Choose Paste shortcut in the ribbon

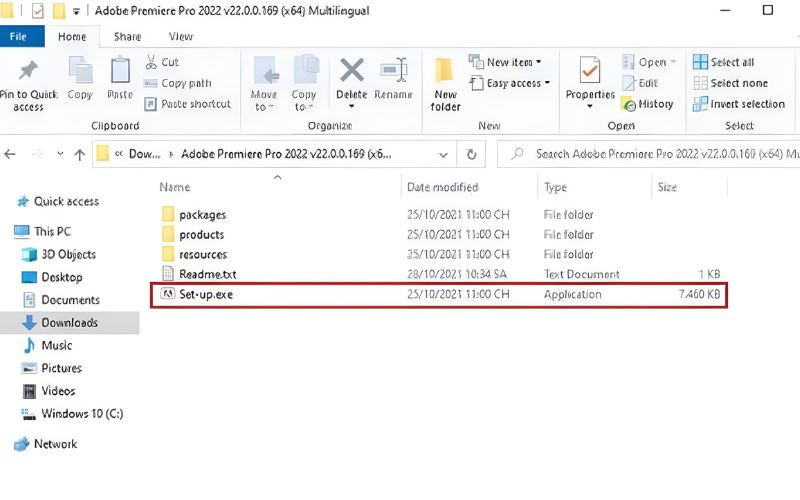187,104
